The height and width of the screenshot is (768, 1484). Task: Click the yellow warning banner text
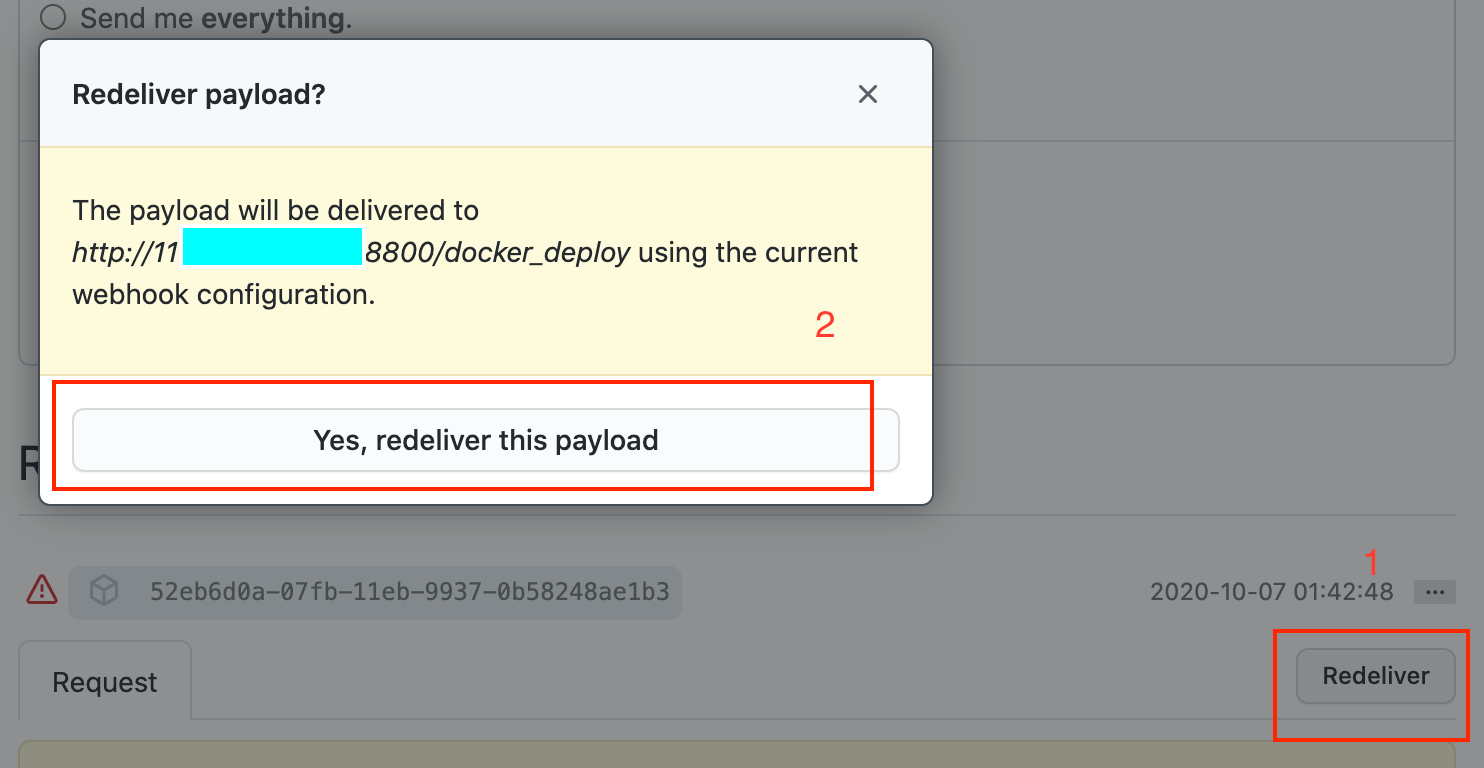click(x=275, y=210)
